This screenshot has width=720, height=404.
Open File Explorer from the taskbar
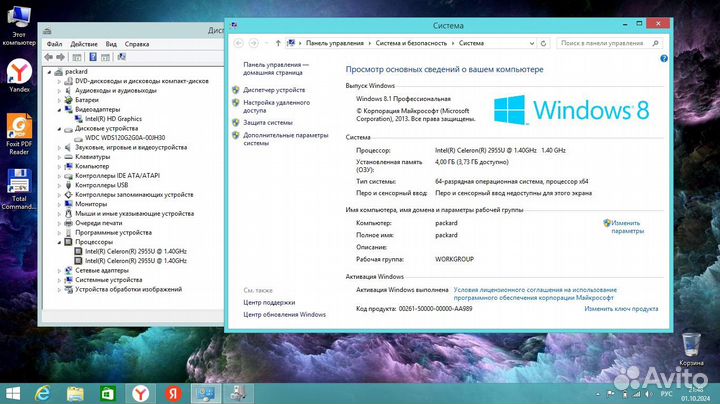point(75,393)
